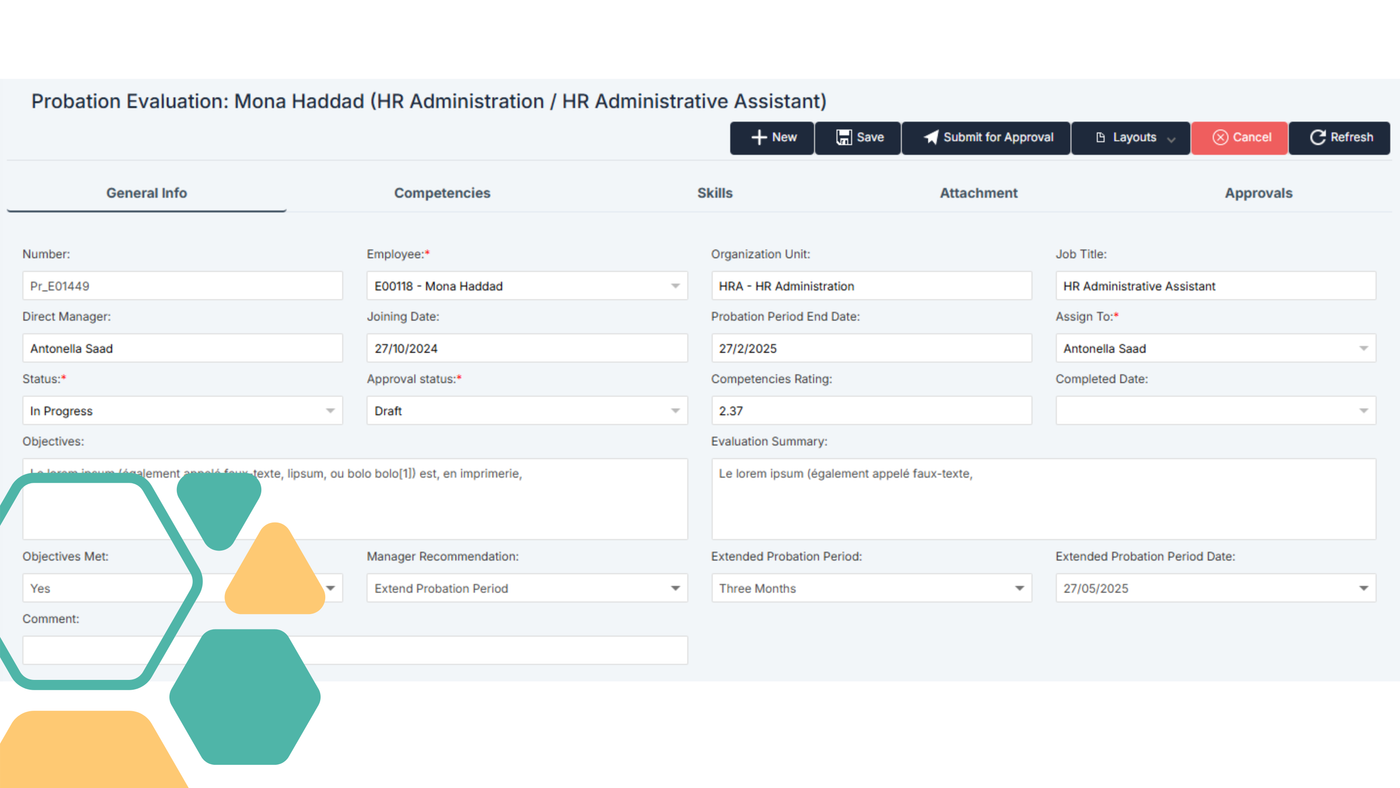Click the Save button
This screenshot has height=788, width=1400.
tap(857, 138)
